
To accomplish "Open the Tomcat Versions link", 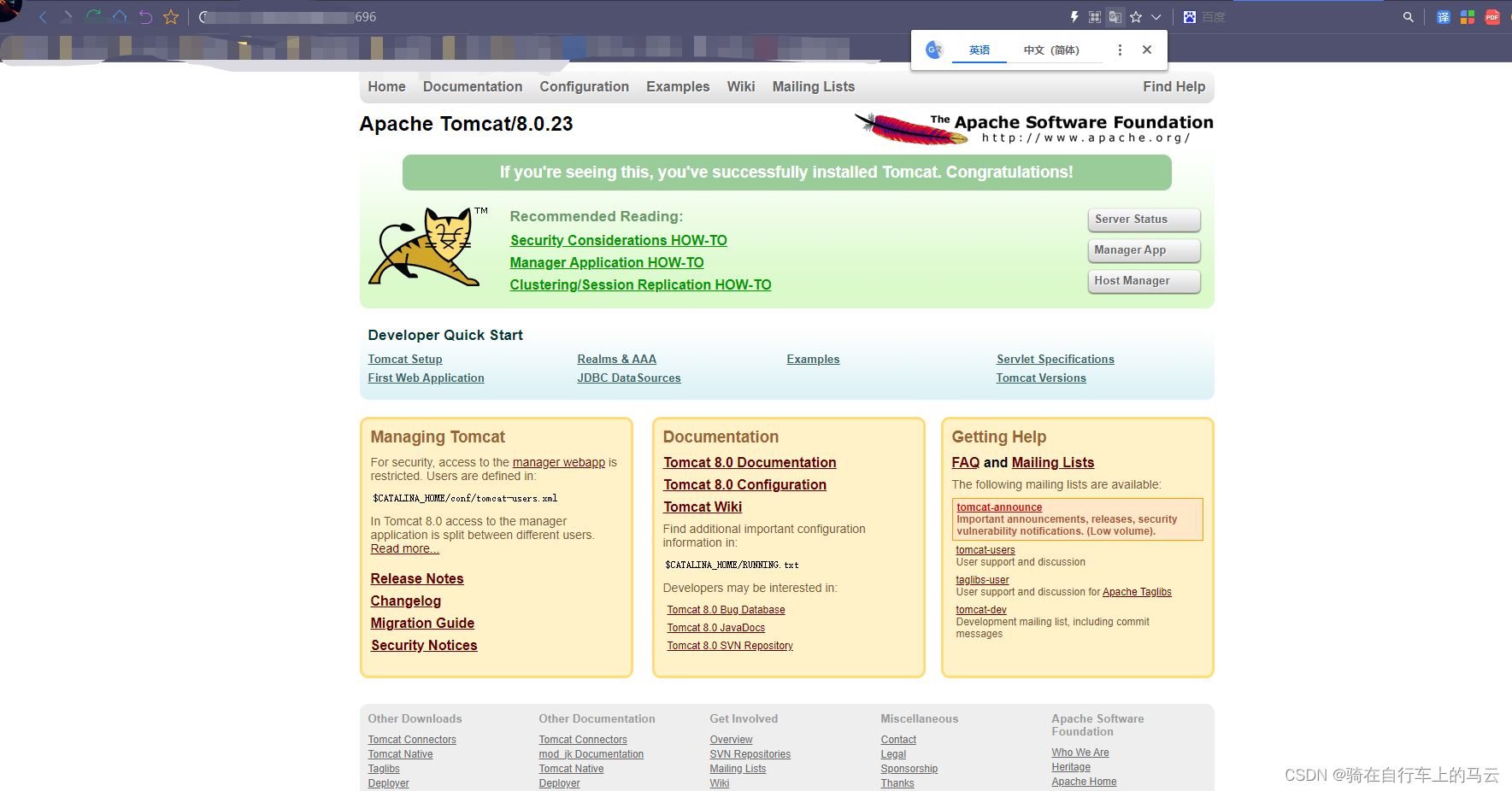I will [x=1041, y=378].
